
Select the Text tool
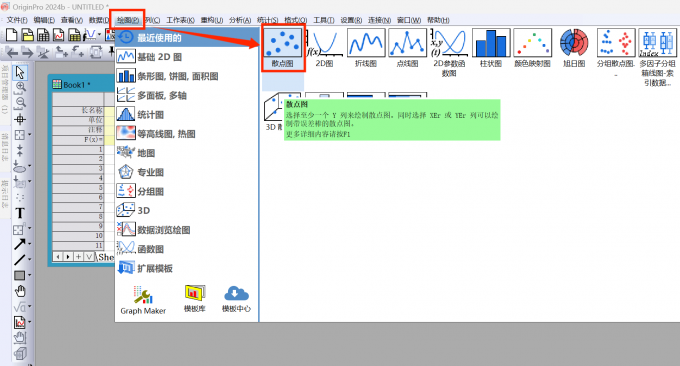[x=20, y=213]
